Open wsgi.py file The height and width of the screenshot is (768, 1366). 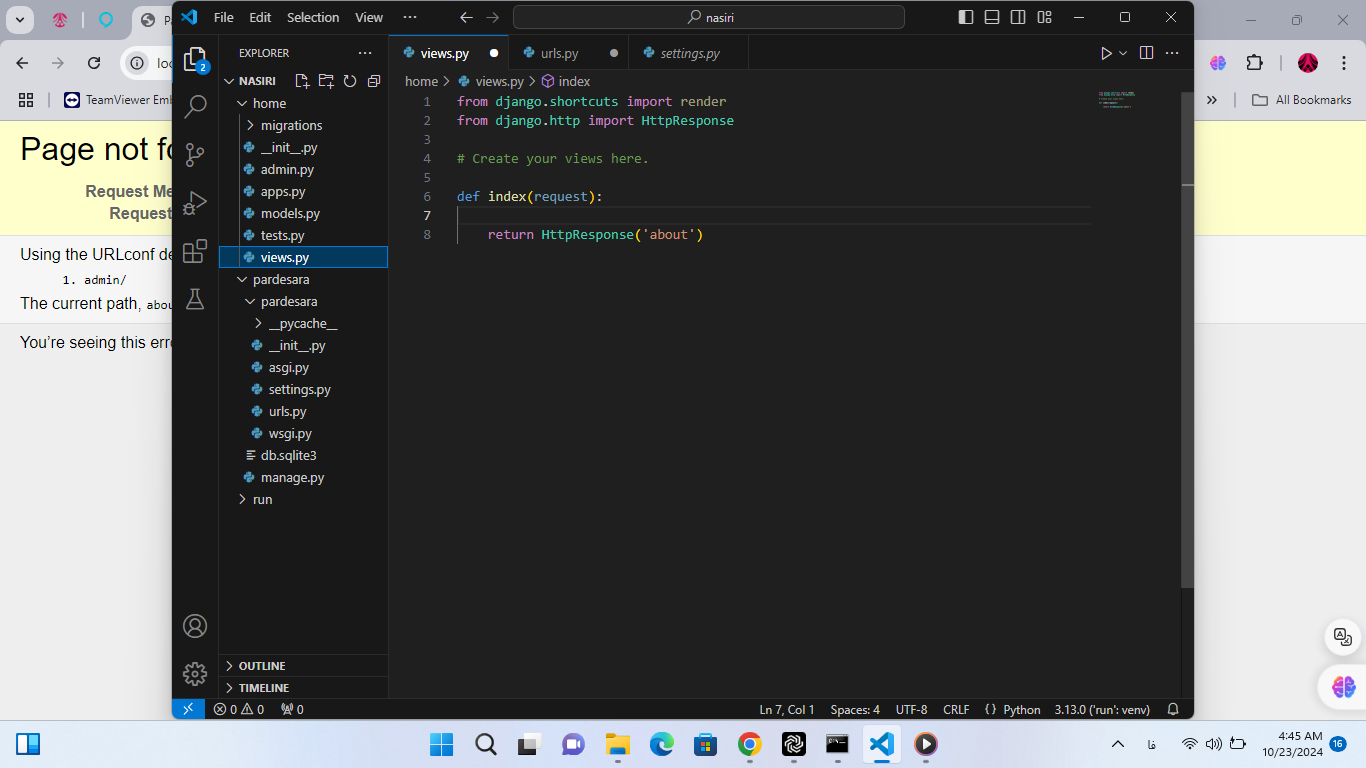click(x=303, y=433)
